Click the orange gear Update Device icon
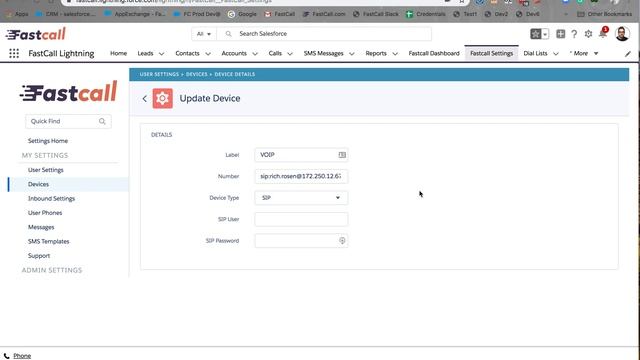This screenshot has height=360, width=640. [x=162, y=98]
